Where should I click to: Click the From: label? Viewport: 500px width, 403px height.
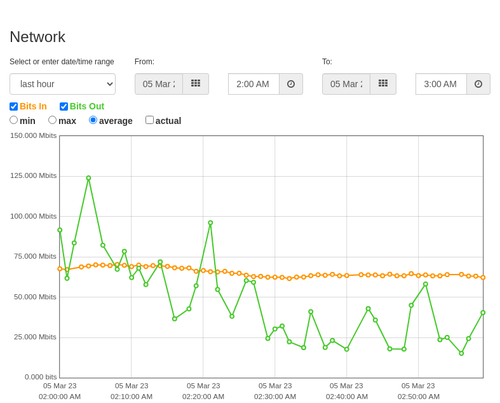[x=144, y=62]
